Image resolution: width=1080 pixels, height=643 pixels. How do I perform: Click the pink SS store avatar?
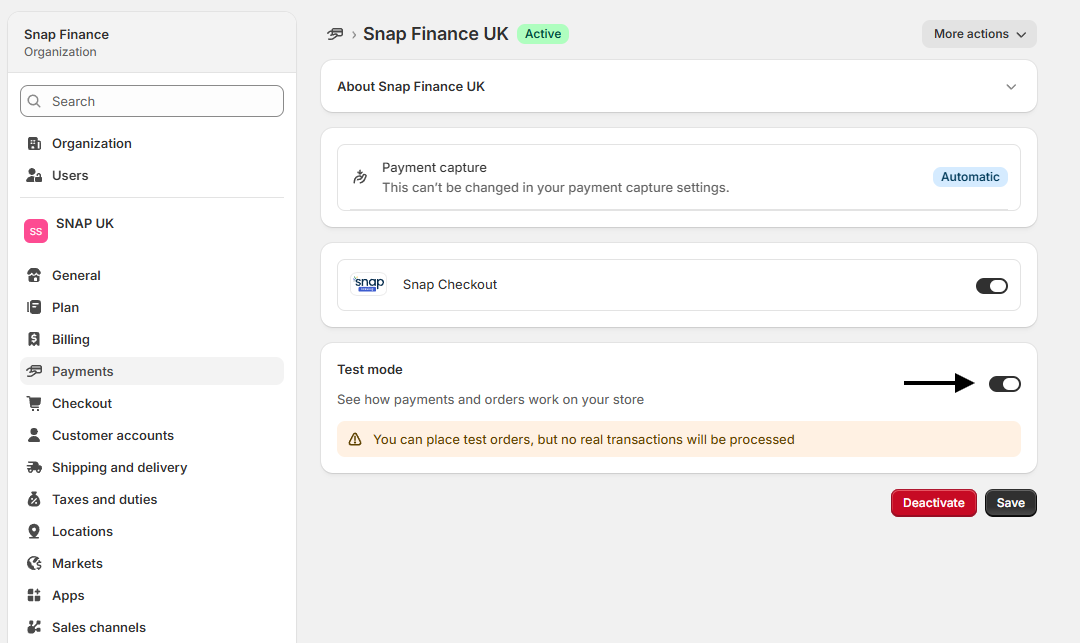point(36,231)
